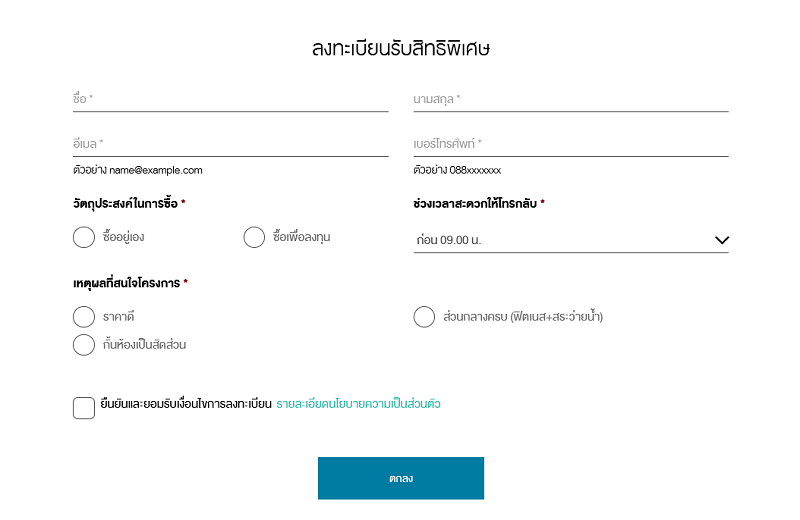Click the นามสกุล (last name) input field
This screenshot has height=520, width=800.
pos(570,99)
